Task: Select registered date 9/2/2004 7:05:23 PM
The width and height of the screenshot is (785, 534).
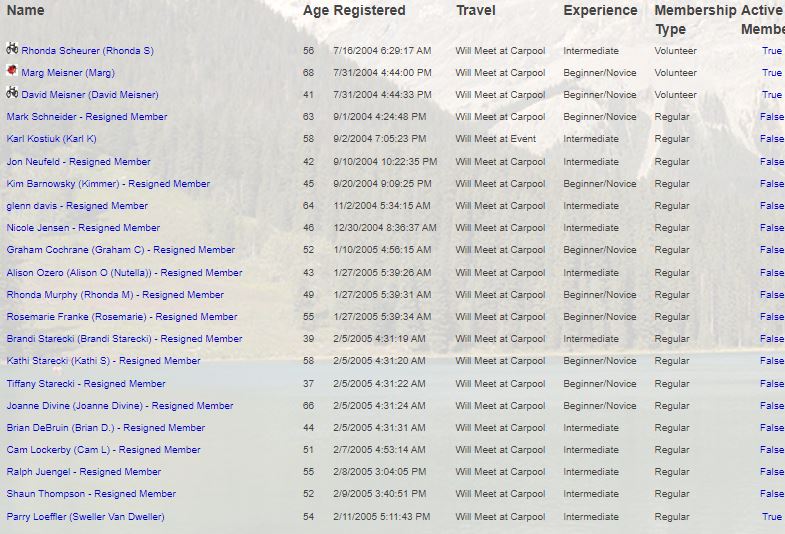Action: 379,139
